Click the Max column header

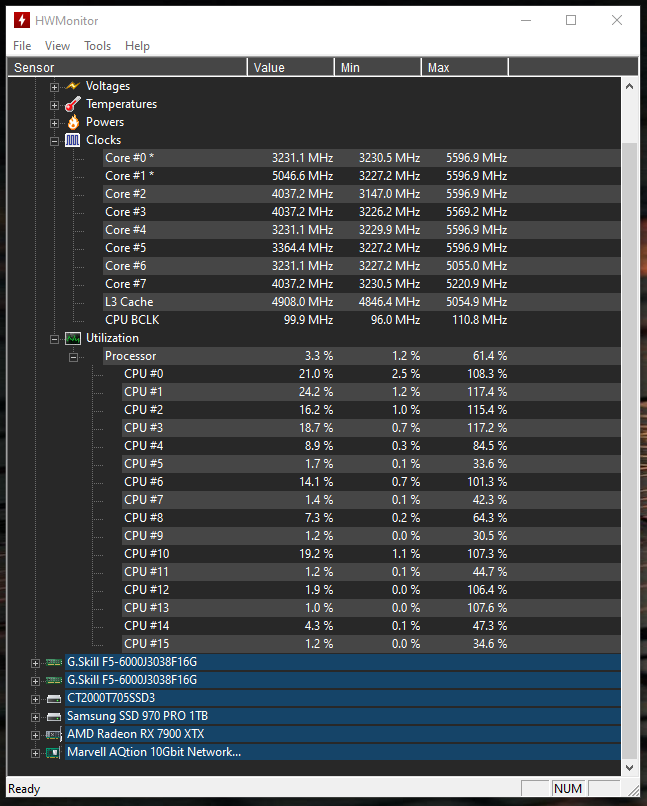(x=465, y=67)
